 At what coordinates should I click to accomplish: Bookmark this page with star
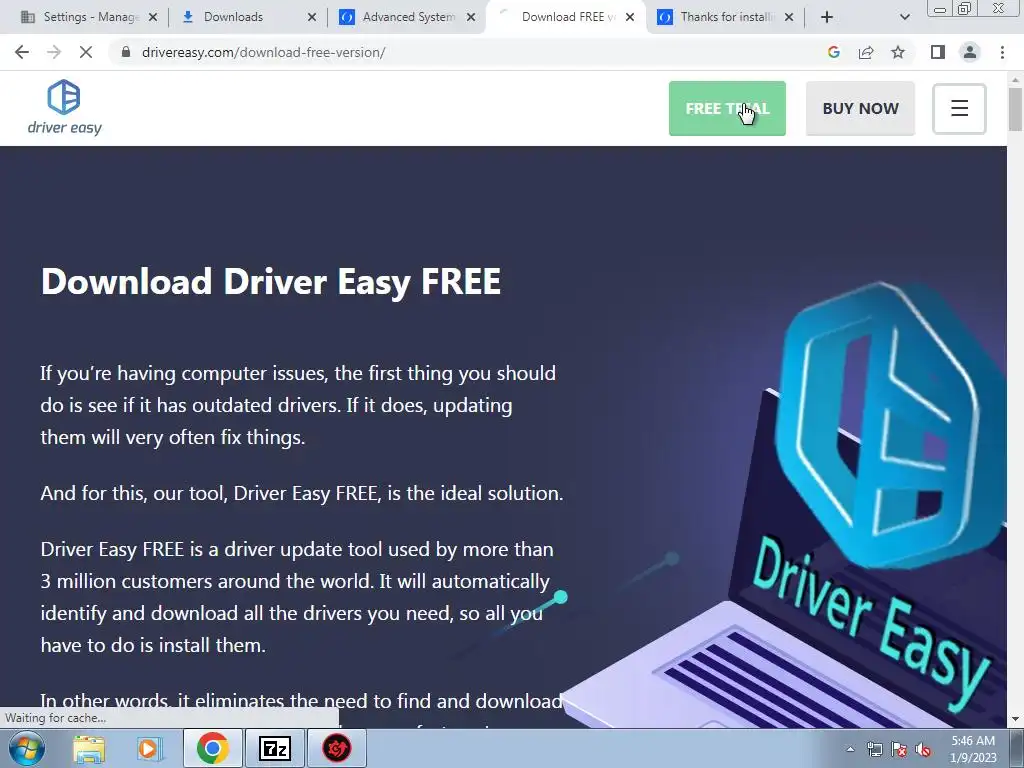[898, 52]
